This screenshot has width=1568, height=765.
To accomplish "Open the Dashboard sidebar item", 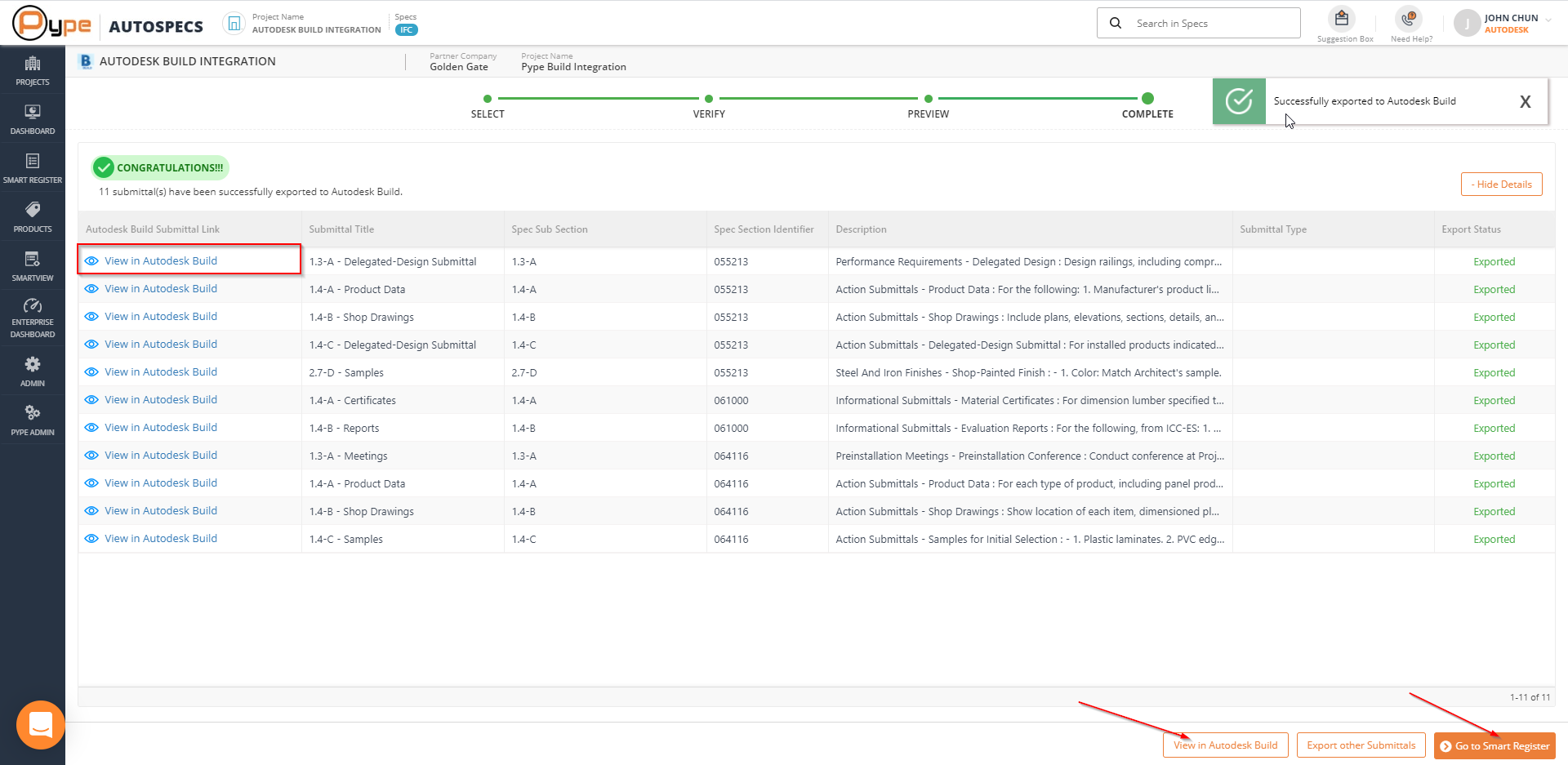I will [x=33, y=119].
